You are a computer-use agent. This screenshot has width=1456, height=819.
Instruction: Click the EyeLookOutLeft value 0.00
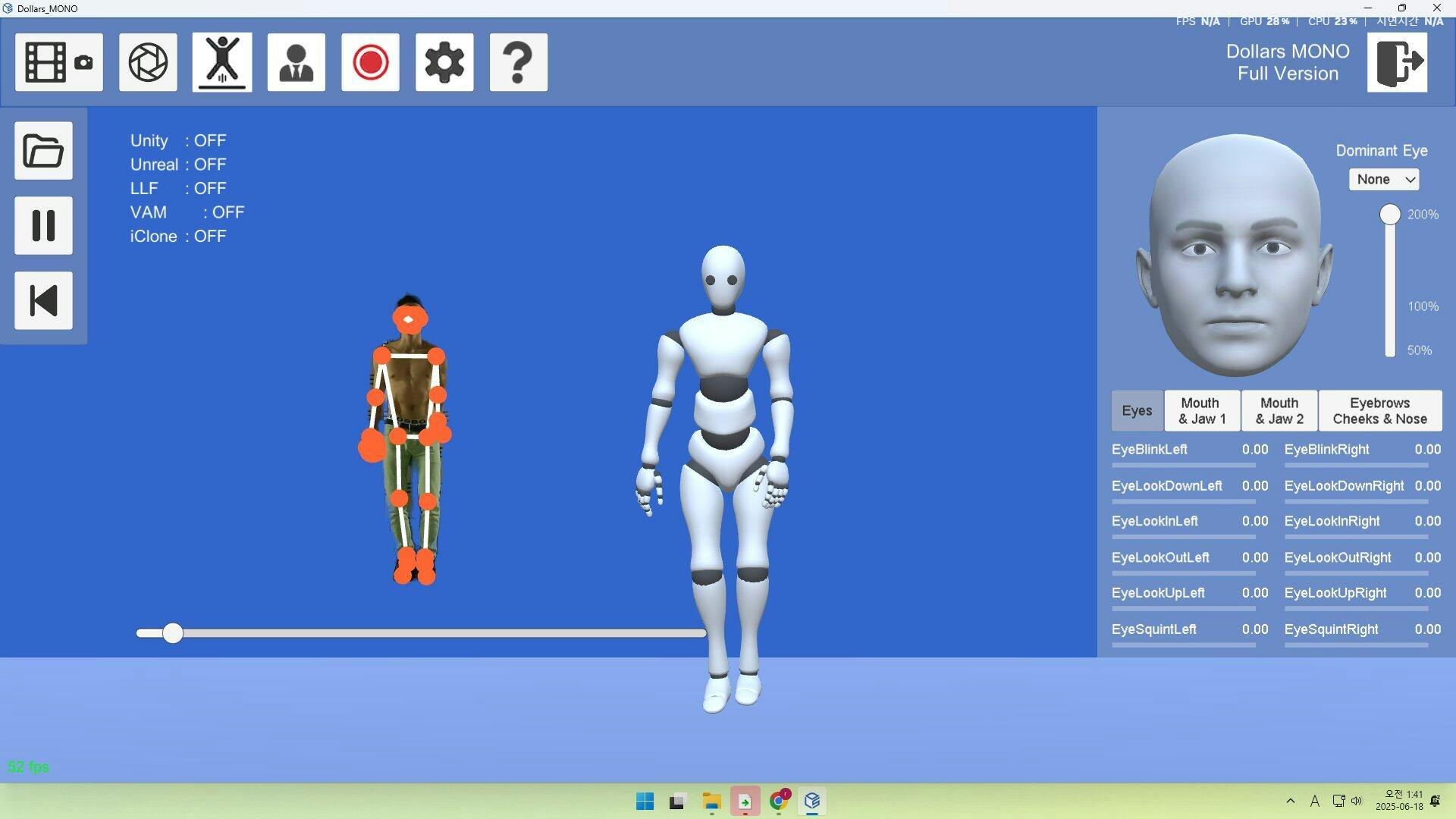pos(1255,558)
